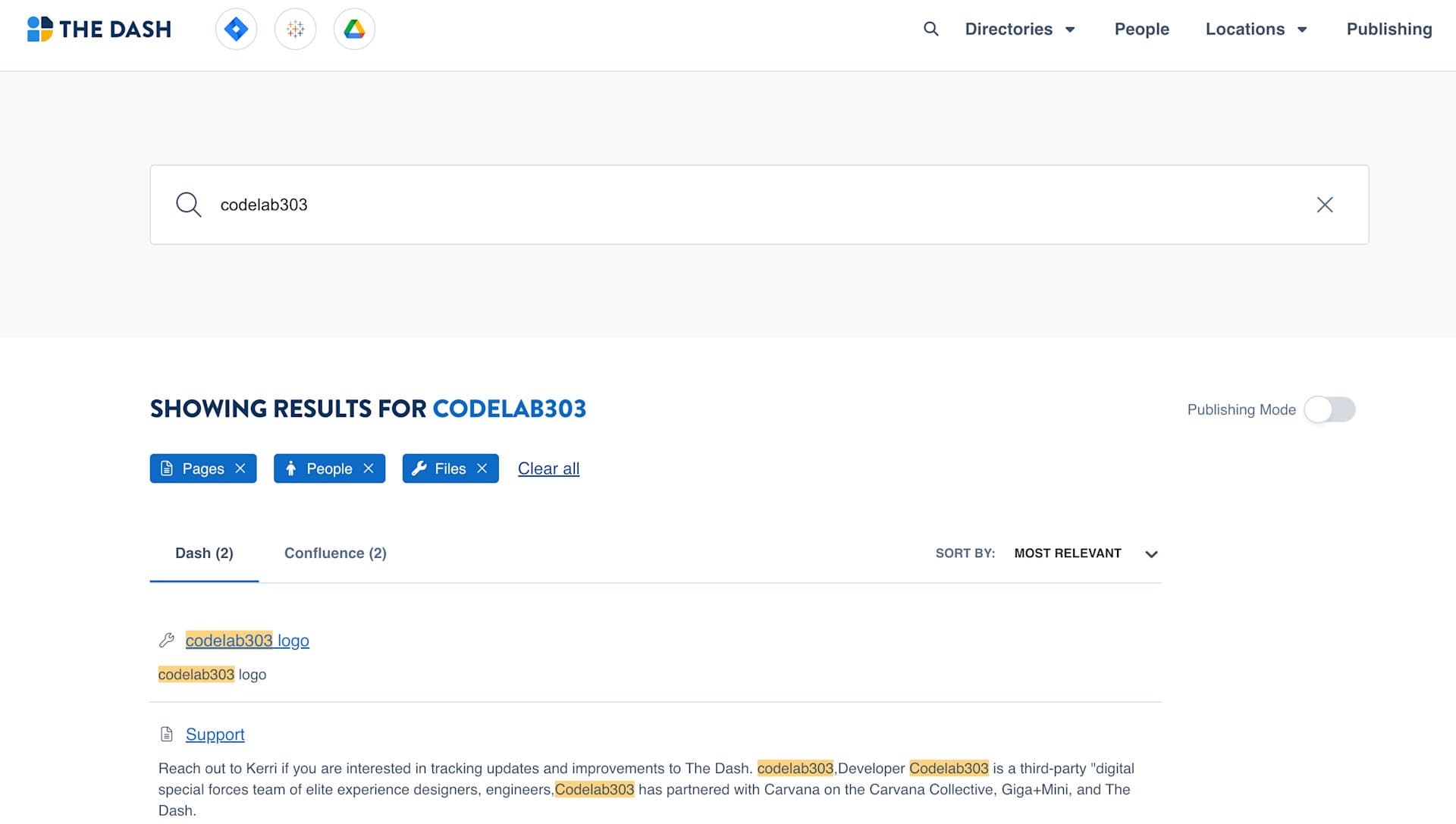Focus the codelab303 search input field

point(758,205)
